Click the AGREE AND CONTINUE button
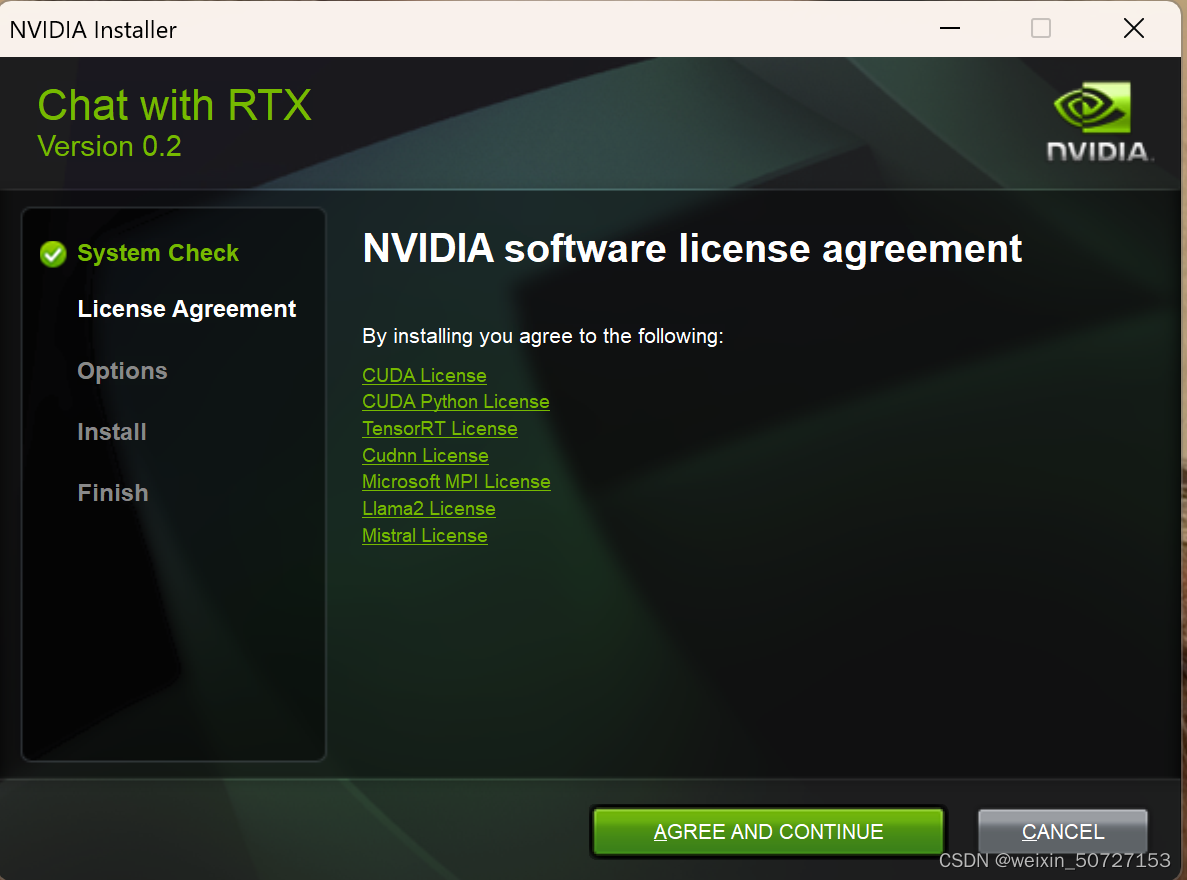1187x880 pixels. (x=768, y=832)
